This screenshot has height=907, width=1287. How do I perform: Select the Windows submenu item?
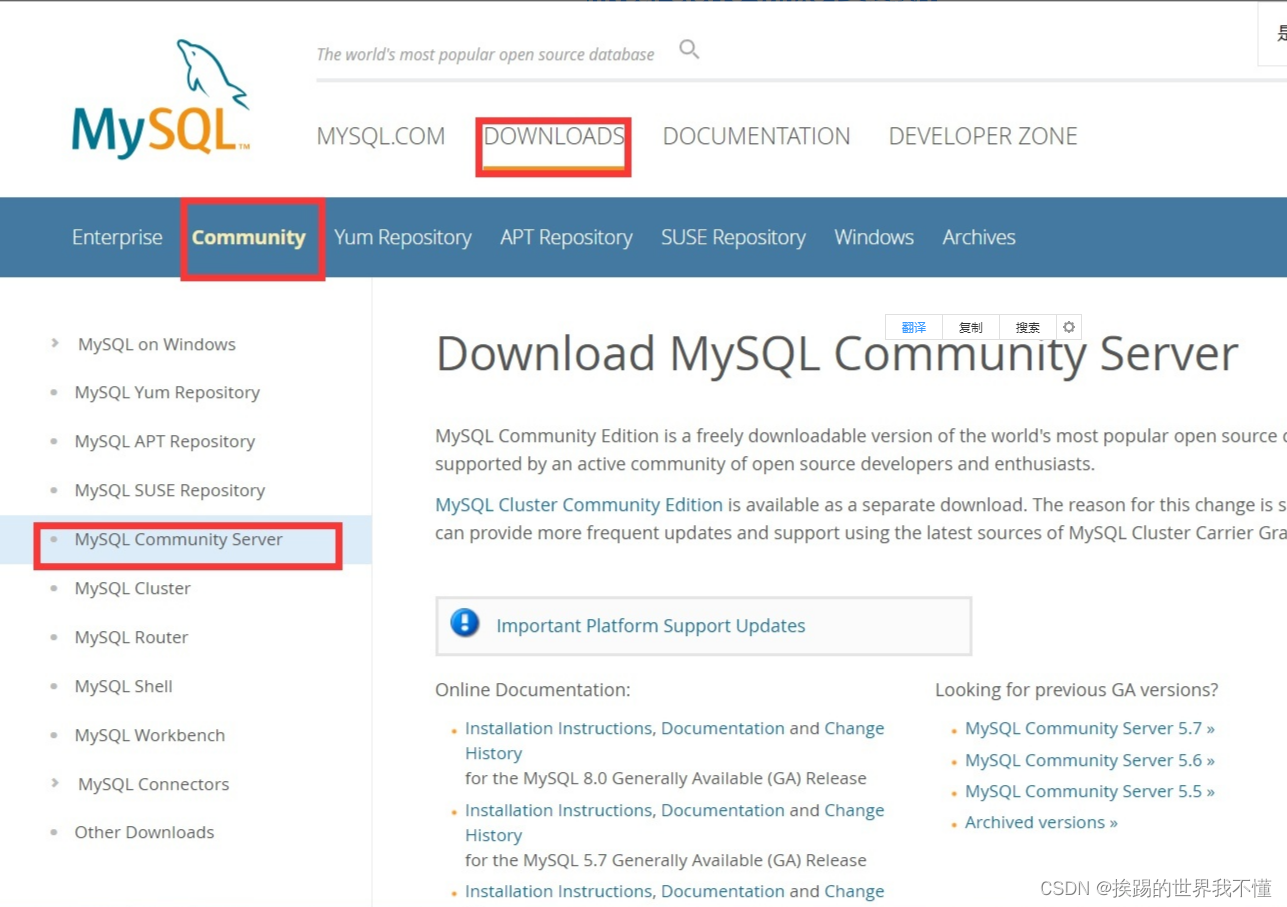pyautogui.click(x=874, y=237)
